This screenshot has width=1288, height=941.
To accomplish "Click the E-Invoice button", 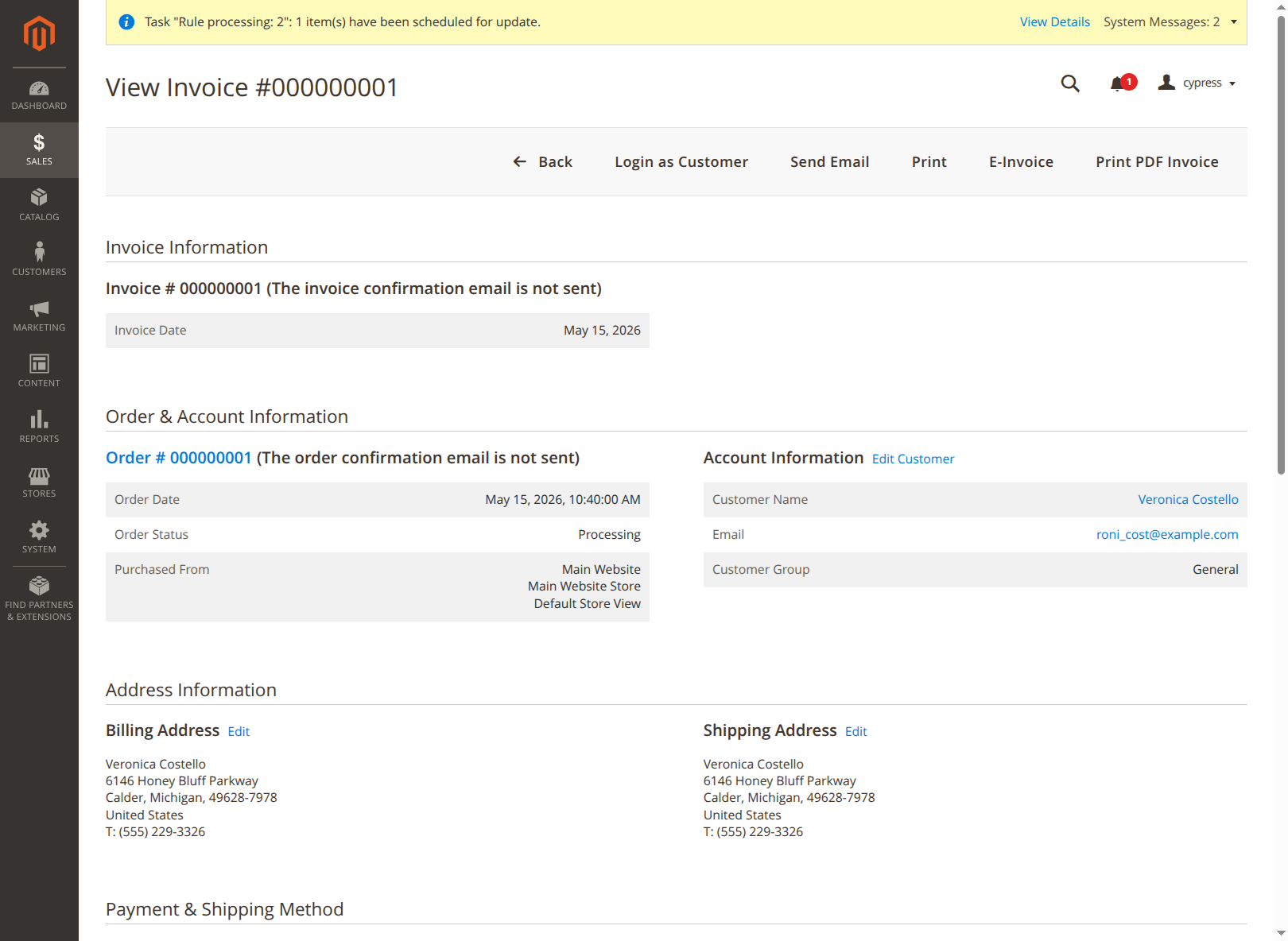I will [1021, 162].
